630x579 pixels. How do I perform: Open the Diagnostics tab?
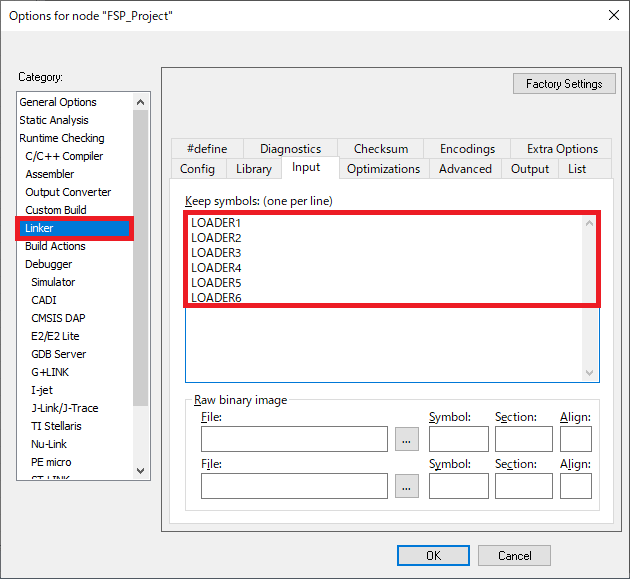[x=290, y=149]
